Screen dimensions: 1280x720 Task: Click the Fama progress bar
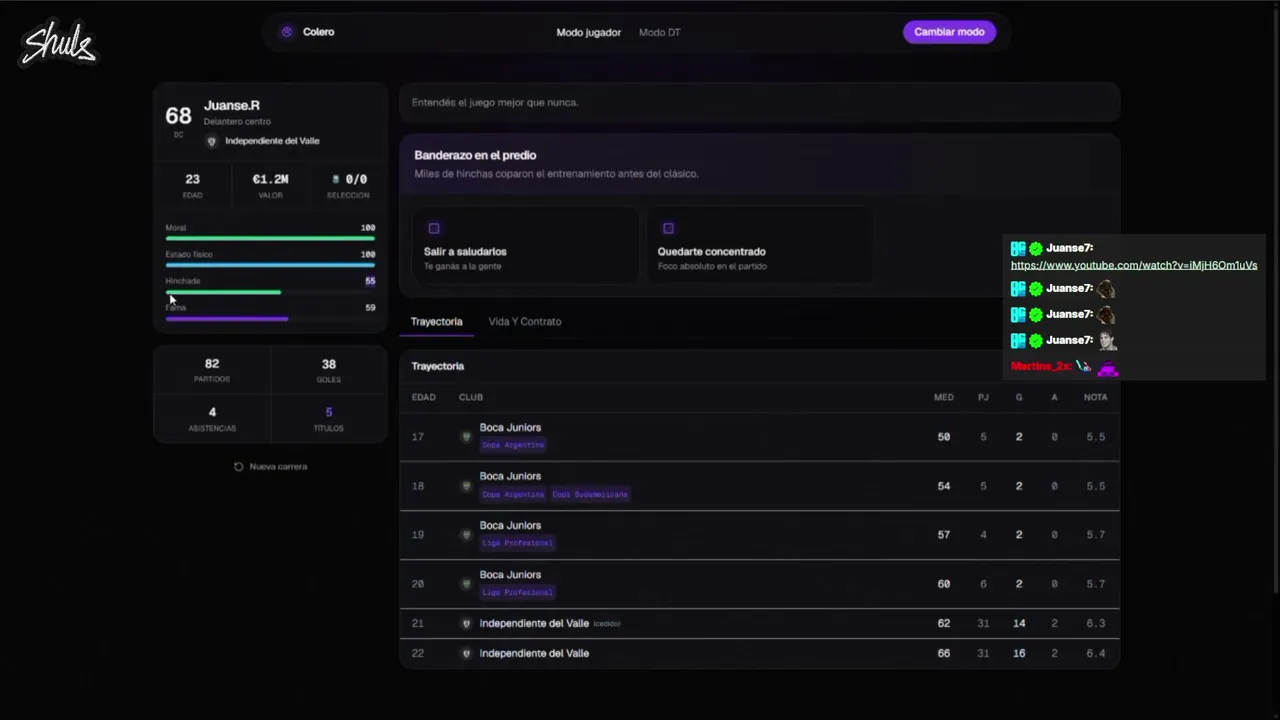coord(270,319)
